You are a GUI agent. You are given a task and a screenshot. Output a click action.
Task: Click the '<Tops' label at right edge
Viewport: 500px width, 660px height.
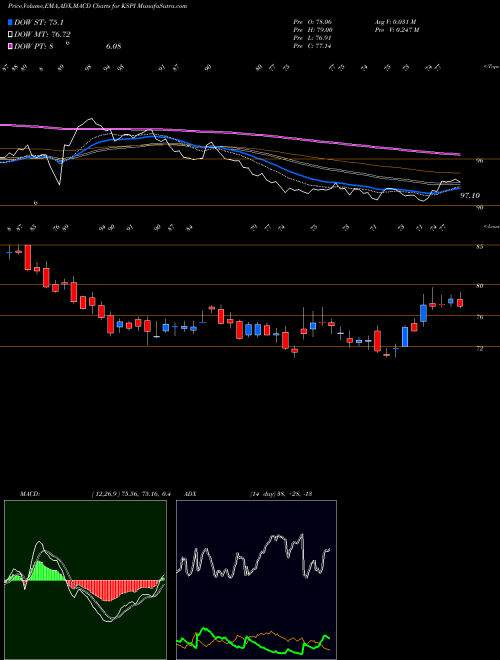pyautogui.click(x=491, y=67)
